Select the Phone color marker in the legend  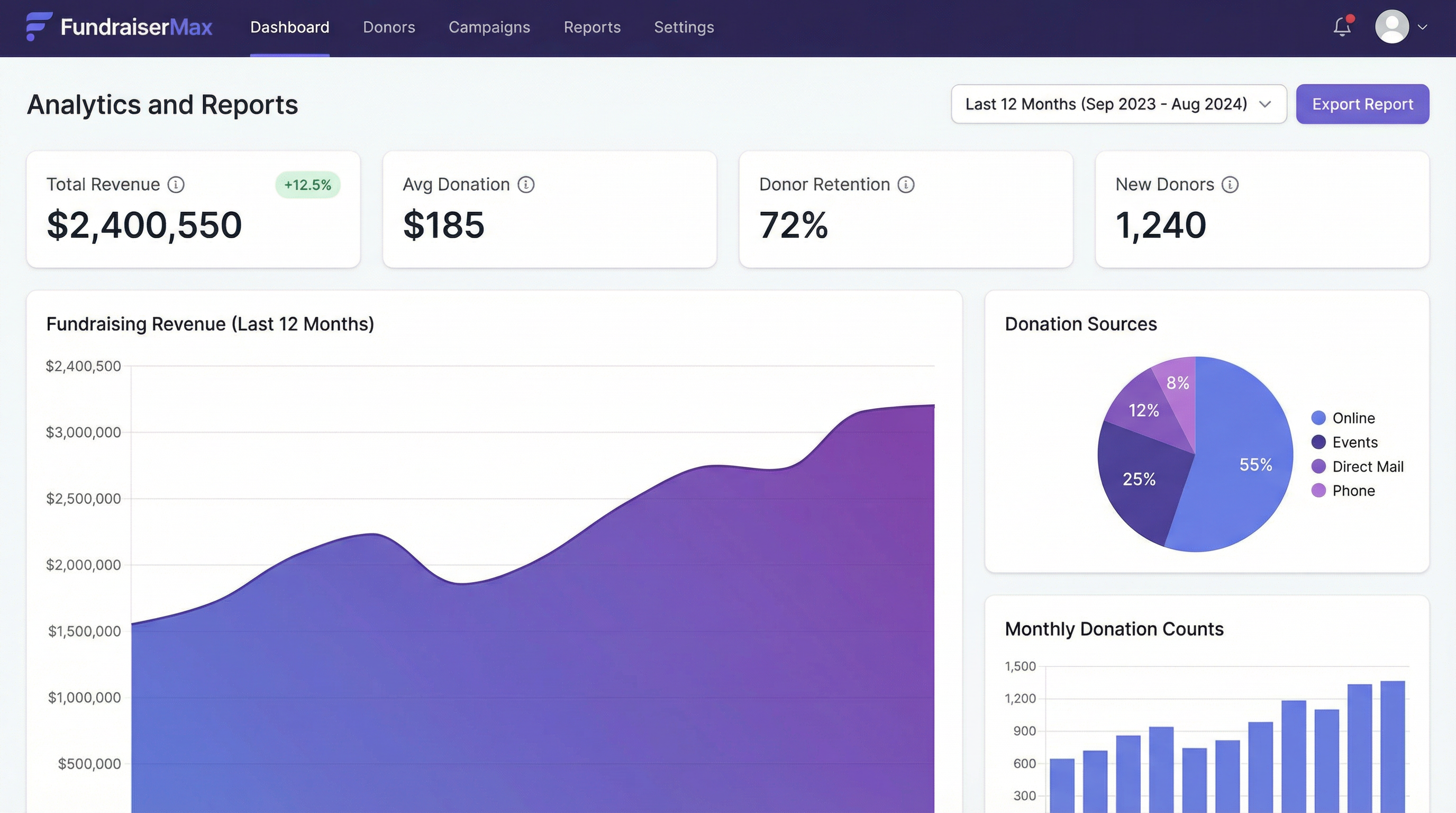(1318, 490)
